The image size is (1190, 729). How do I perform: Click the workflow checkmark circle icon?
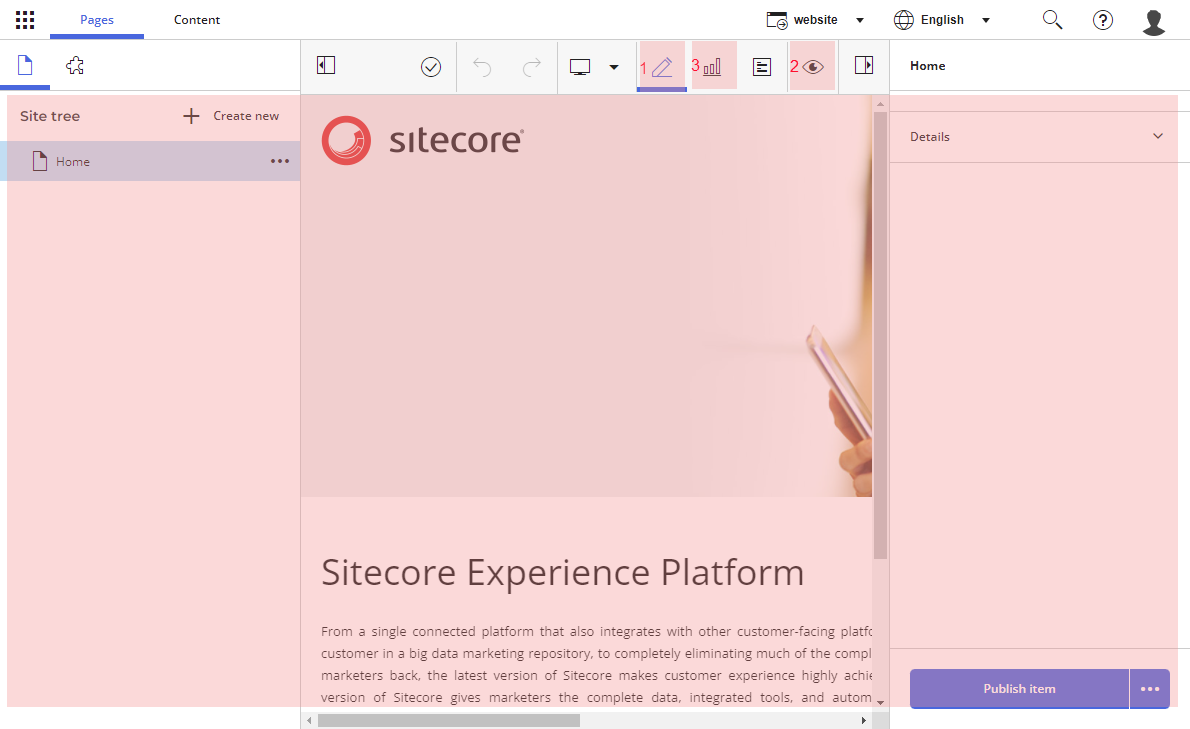point(430,67)
